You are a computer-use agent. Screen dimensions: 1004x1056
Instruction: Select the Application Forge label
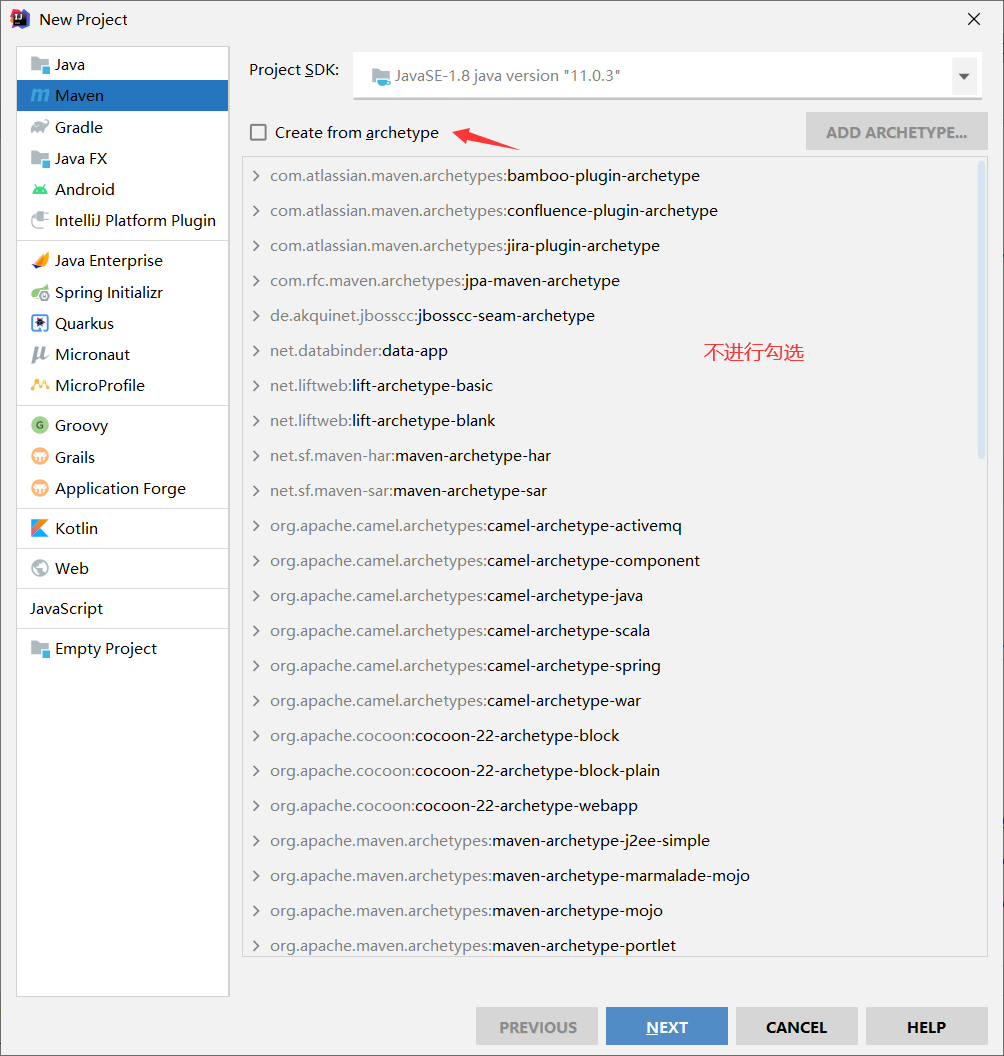point(121,488)
